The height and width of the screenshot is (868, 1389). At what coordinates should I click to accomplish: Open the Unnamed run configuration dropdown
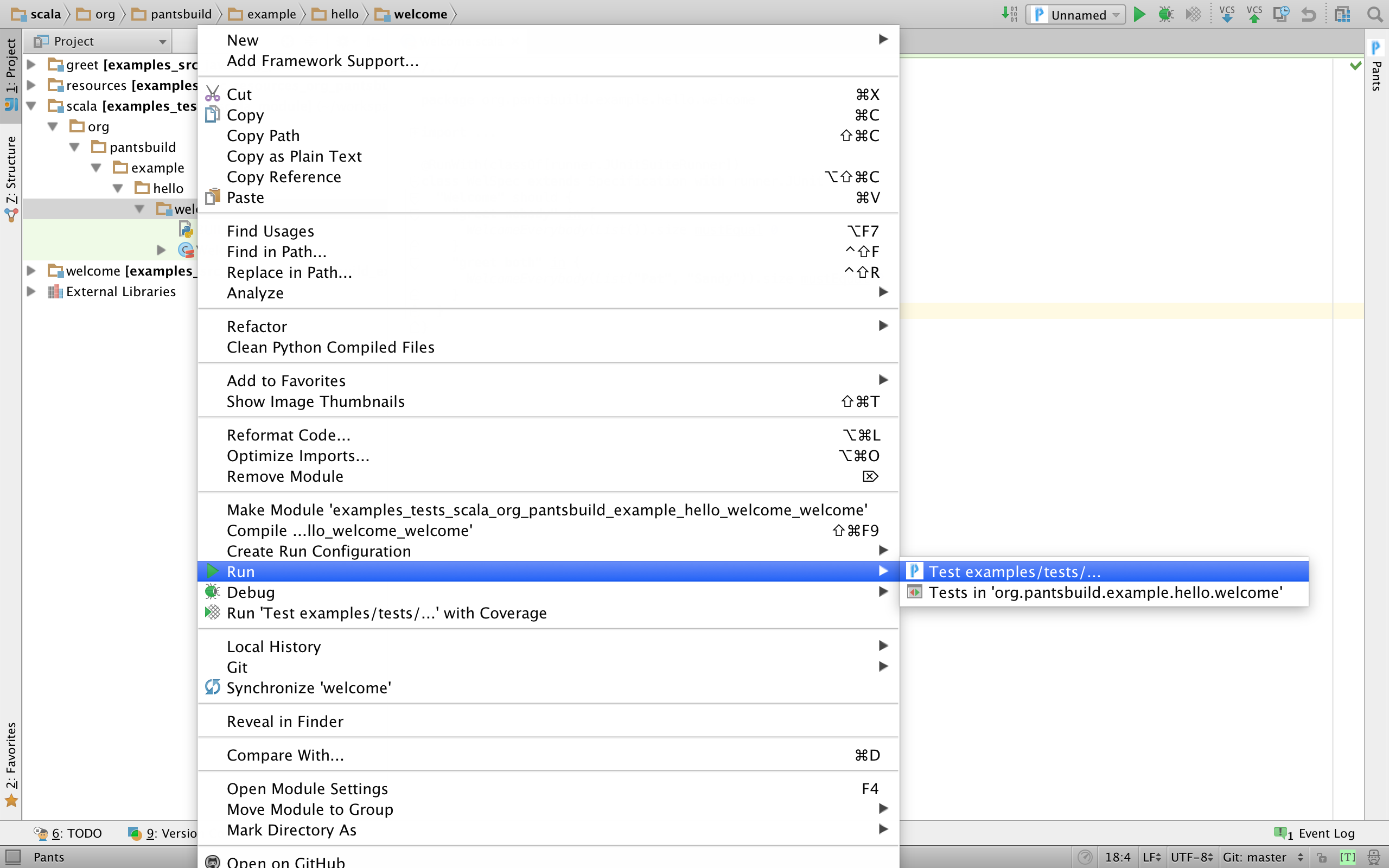point(1076,14)
